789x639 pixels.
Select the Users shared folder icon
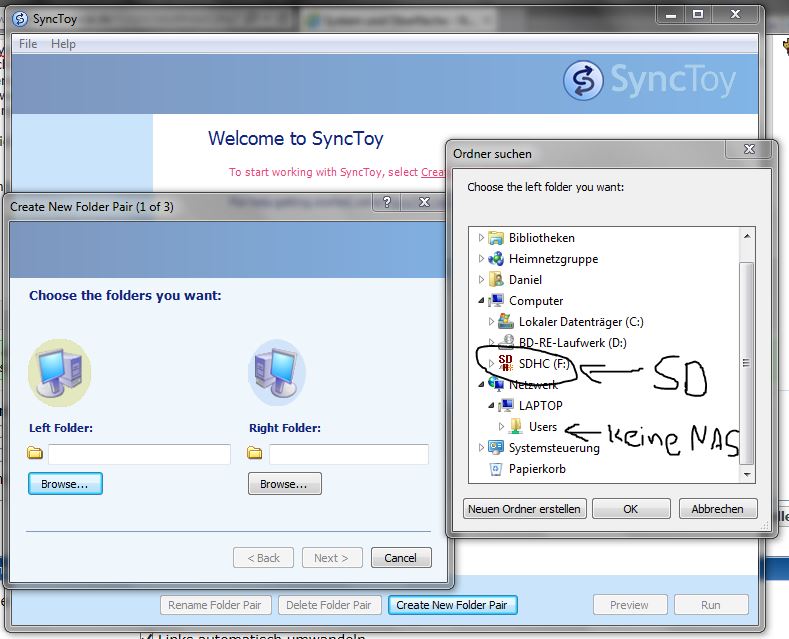tap(516, 427)
